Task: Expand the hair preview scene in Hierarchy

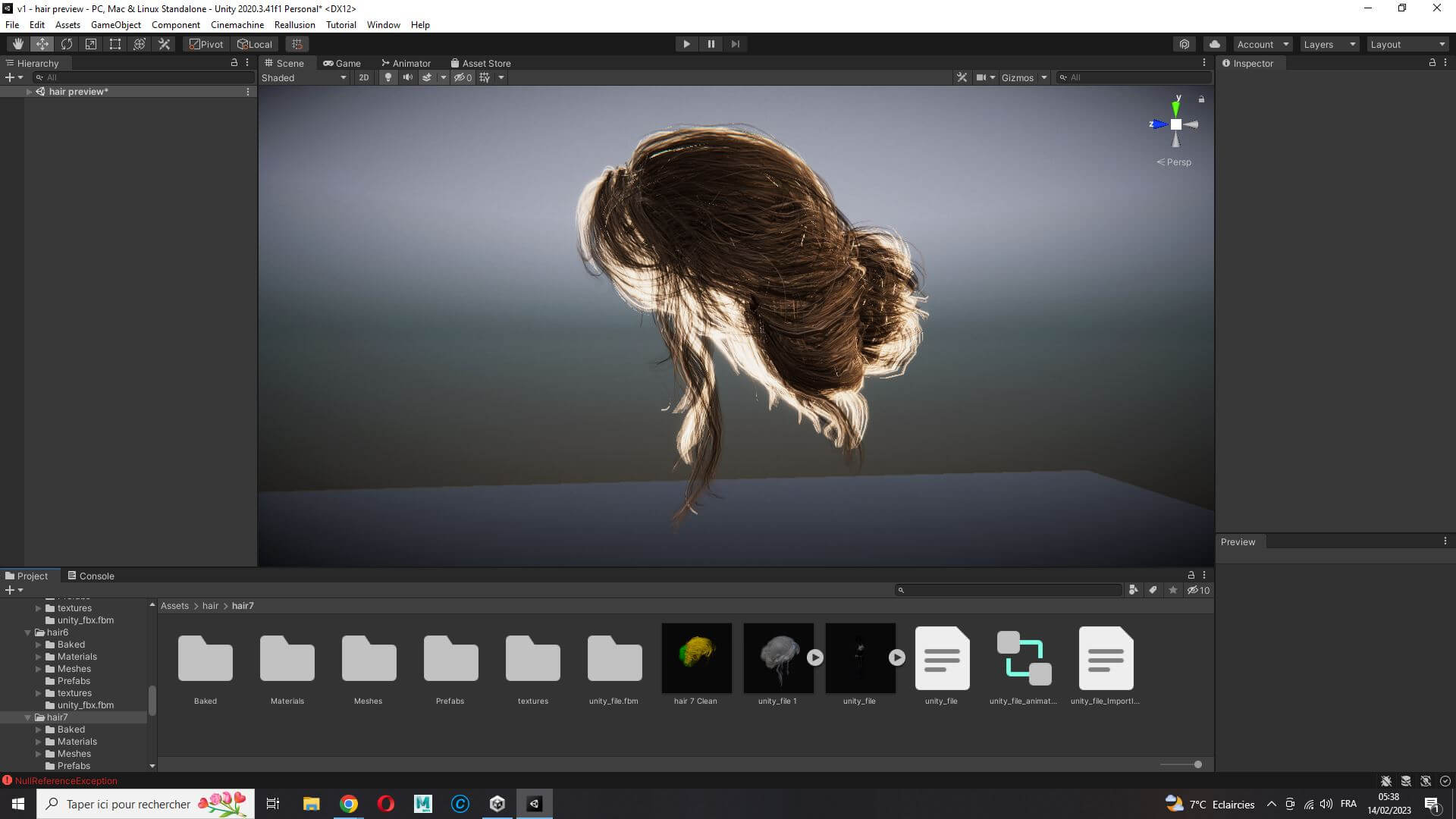Action: click(x=29, y=92)
